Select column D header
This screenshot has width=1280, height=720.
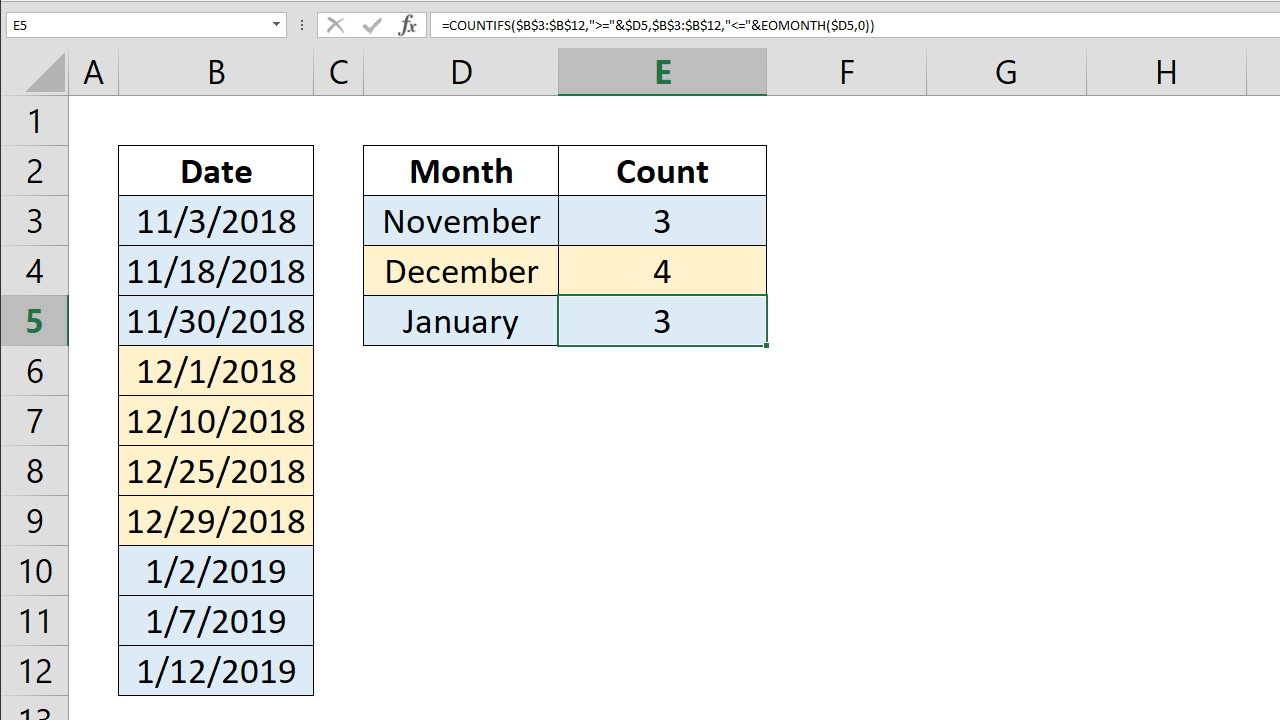point(461,72)
